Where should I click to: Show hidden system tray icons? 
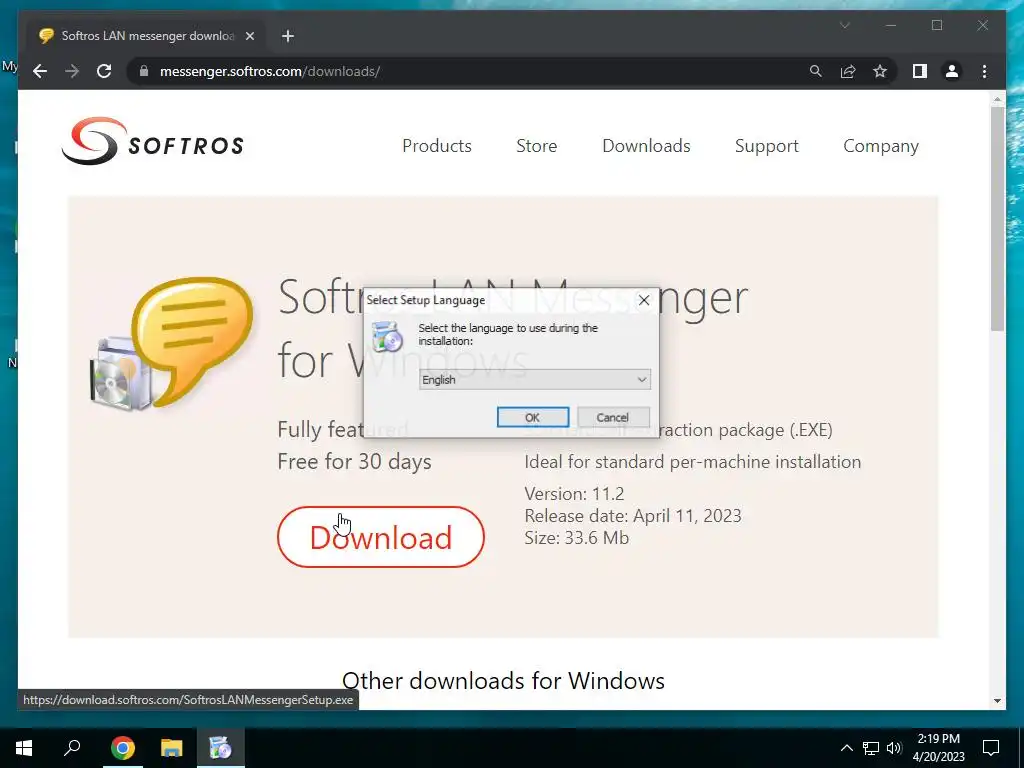click(x=846, y=748)
